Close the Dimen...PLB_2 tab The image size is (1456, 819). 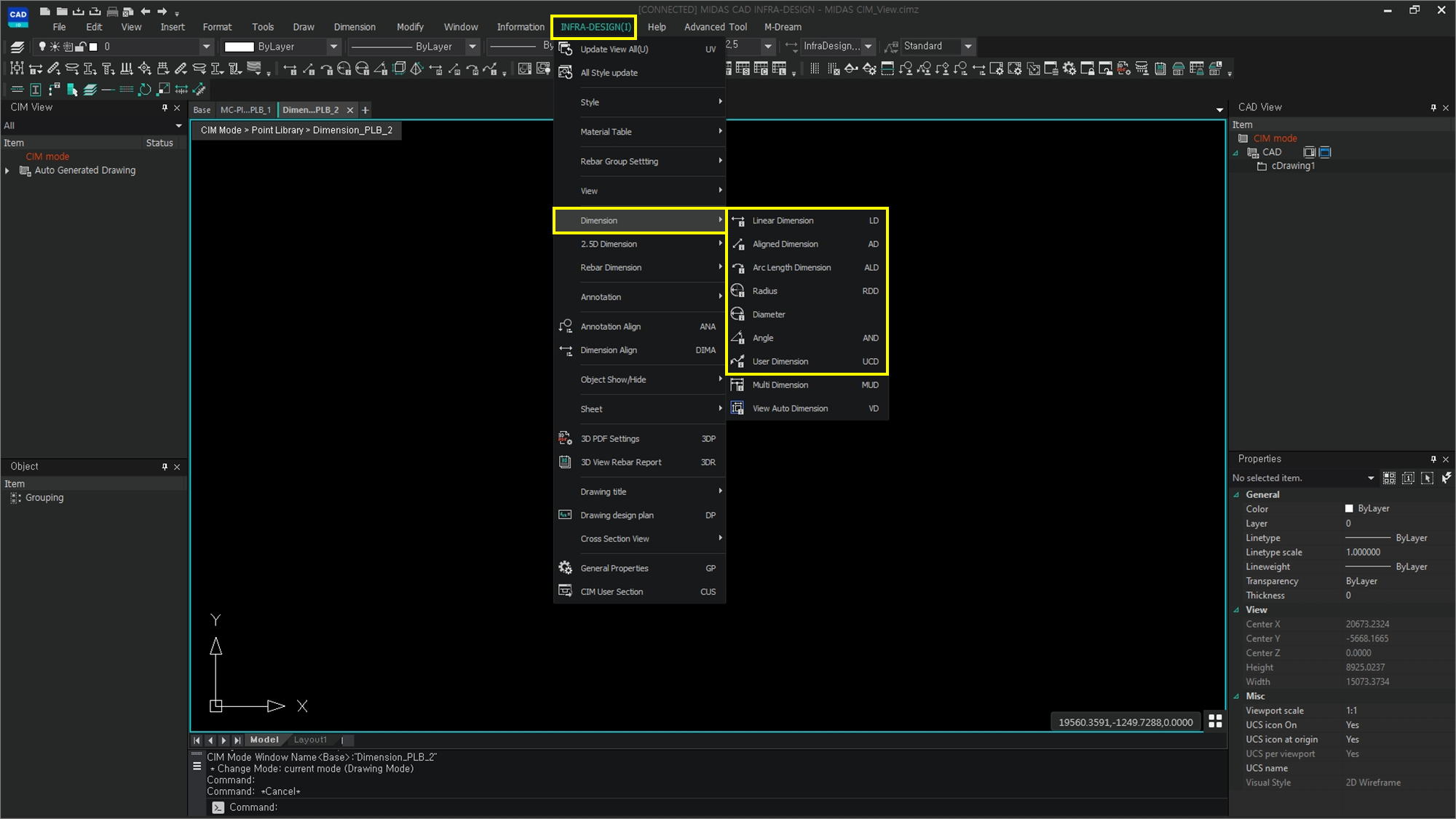click(x=350, y=110)
